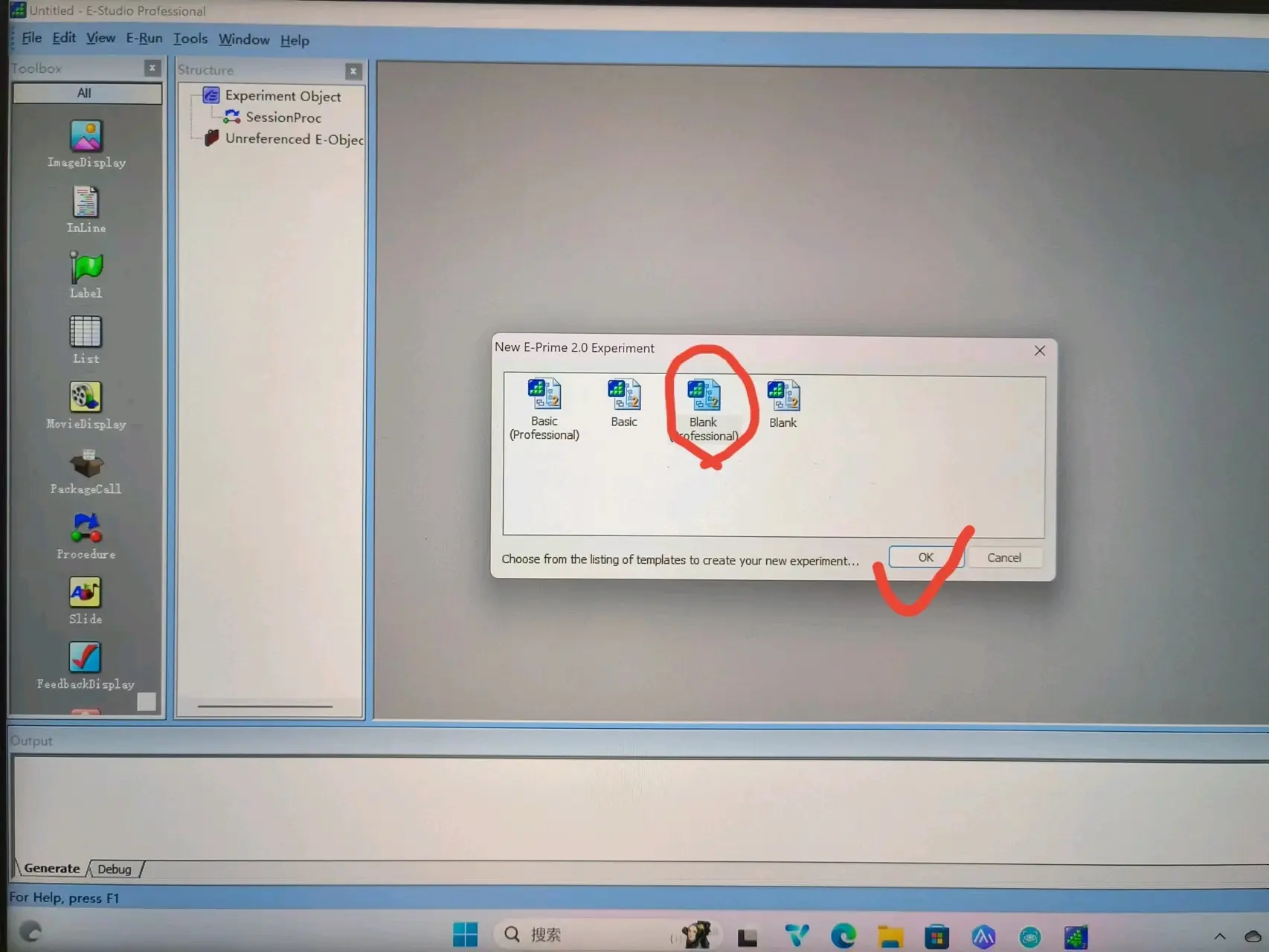
Task: Choose the Basic (Professional) template
Action: click(x=544, y=409)
